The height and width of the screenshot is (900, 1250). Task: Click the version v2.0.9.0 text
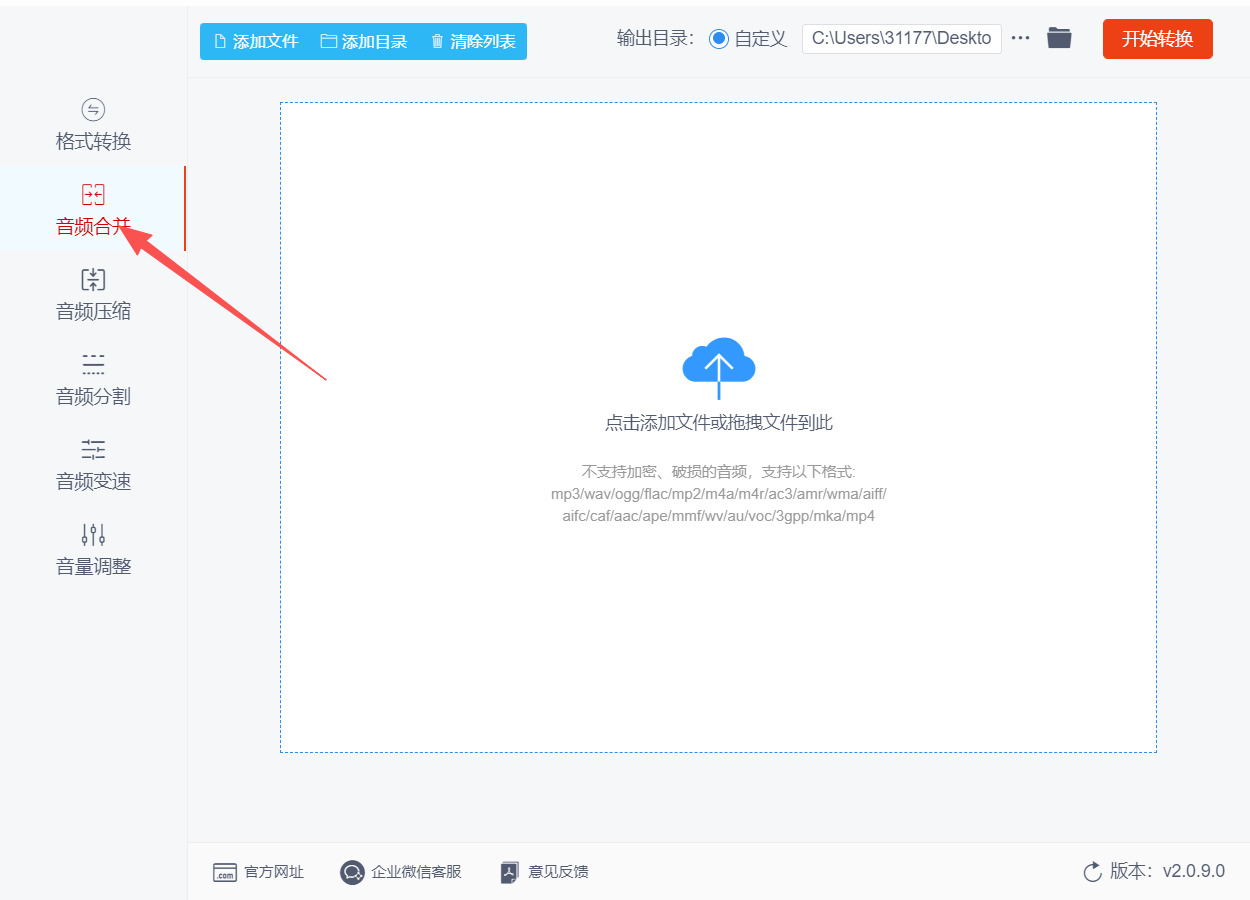click(1193, 871)
